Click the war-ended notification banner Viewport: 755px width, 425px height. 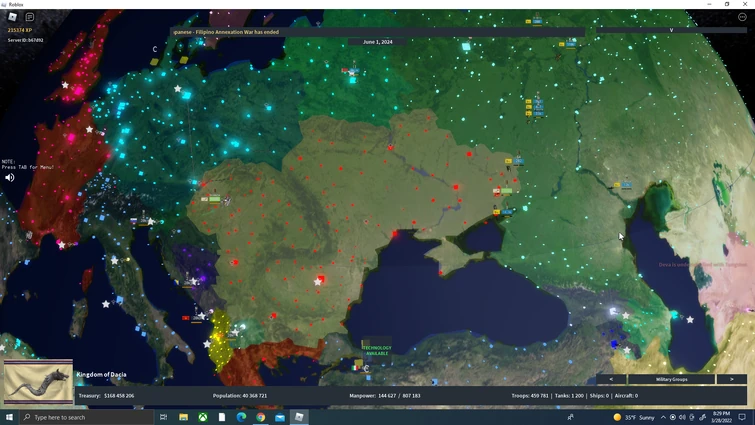[378, 32]
